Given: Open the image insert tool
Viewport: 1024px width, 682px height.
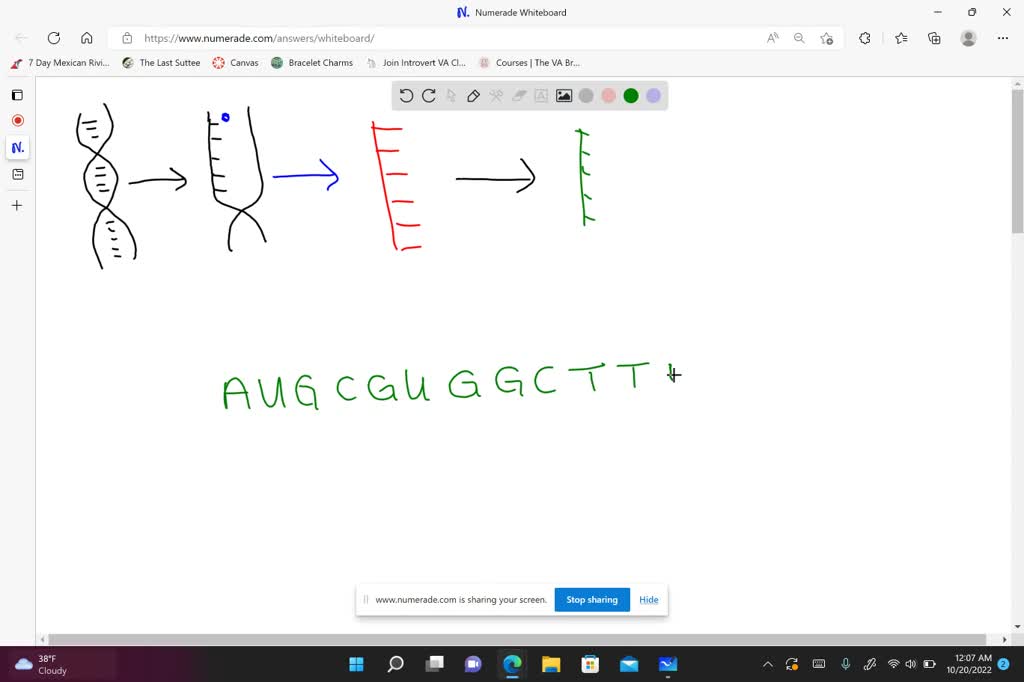Looking at the screenshot, I should click(x=563, y=95).
